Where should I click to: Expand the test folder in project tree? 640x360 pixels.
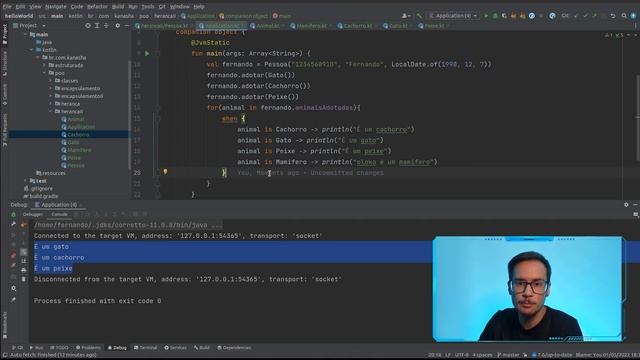point(25,181)
